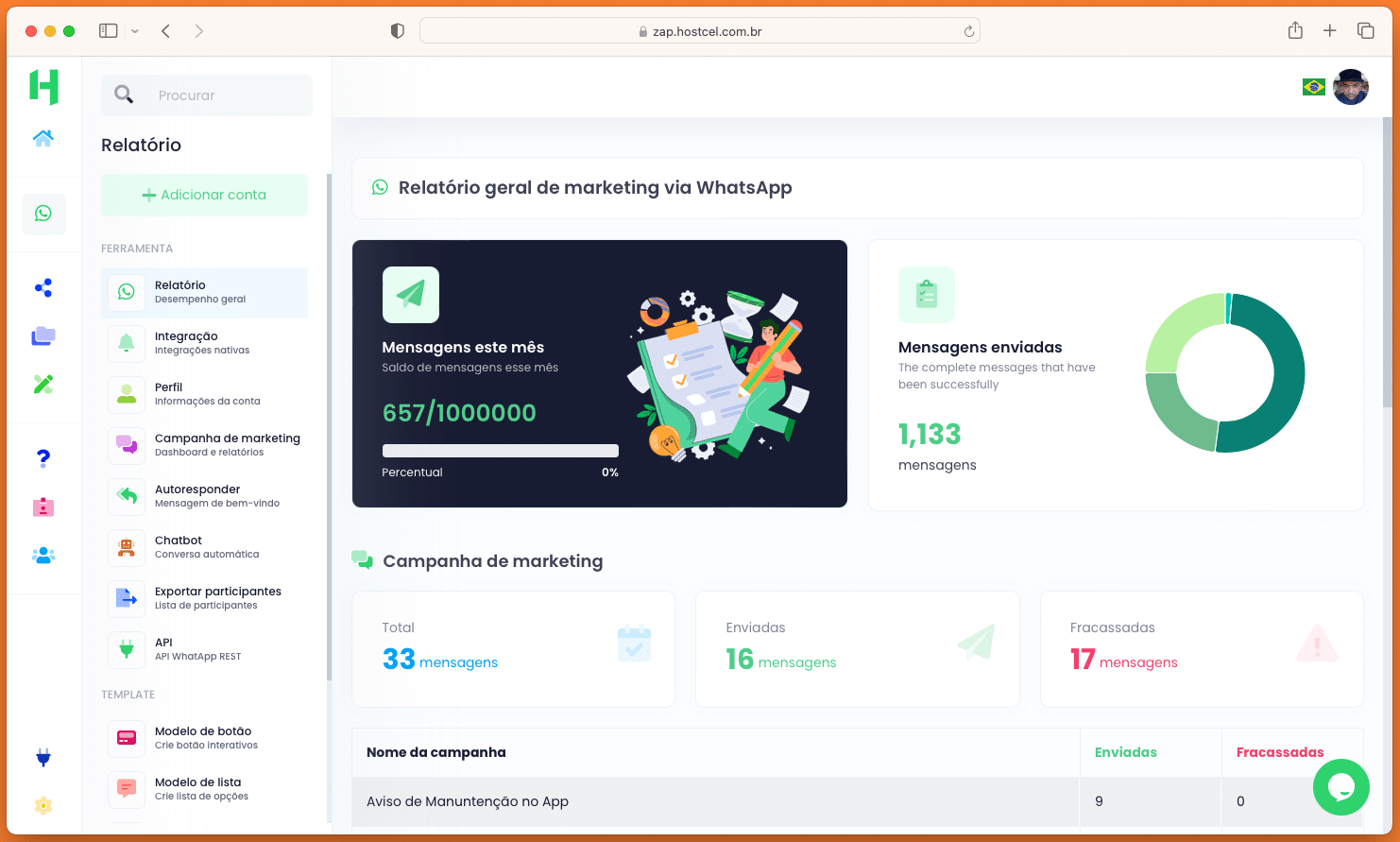
Task: Click Nome da campanha column header
Action: pyautogui.click(x=436, y=752)
